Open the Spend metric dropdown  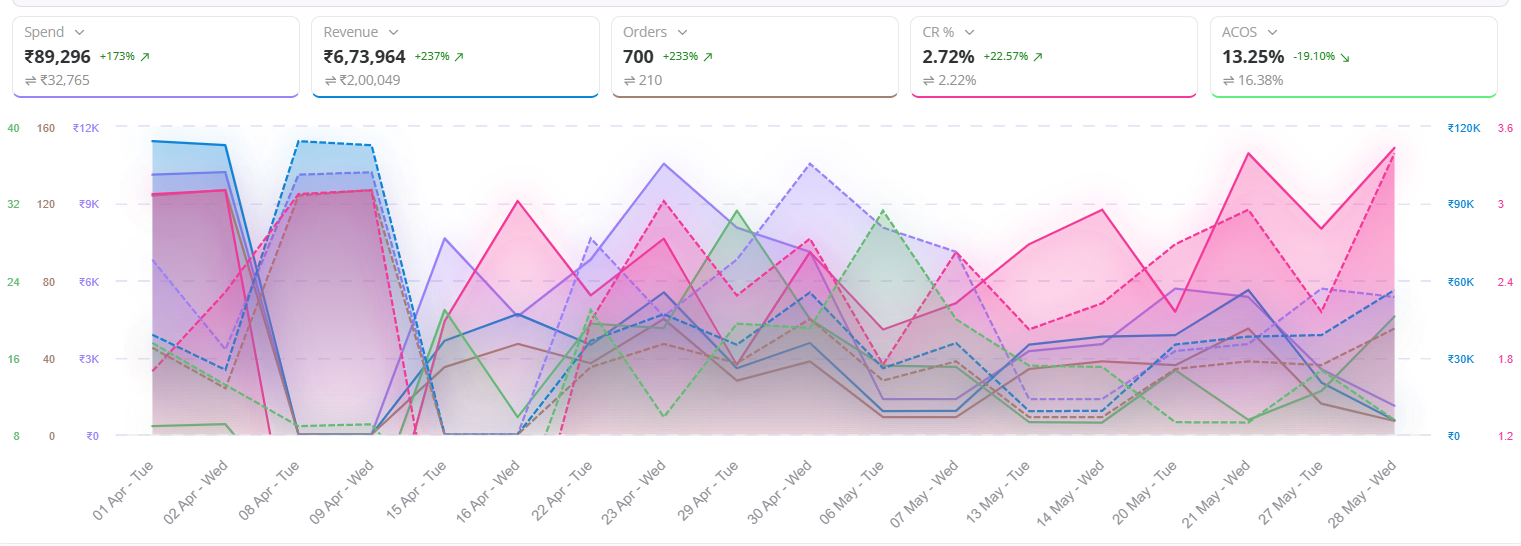(79, 33)
